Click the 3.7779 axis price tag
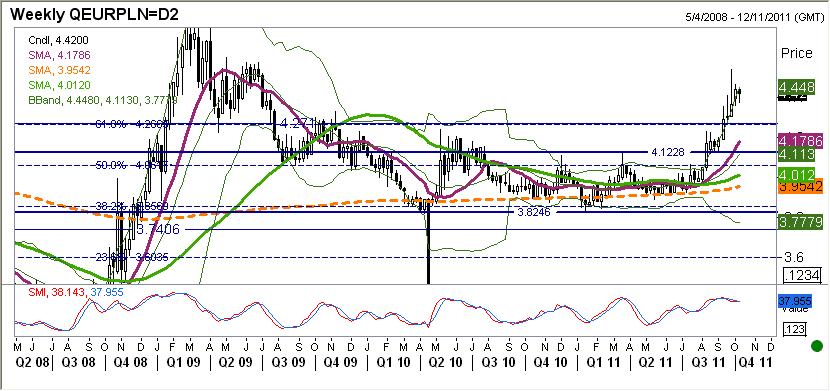 (799, 222)
